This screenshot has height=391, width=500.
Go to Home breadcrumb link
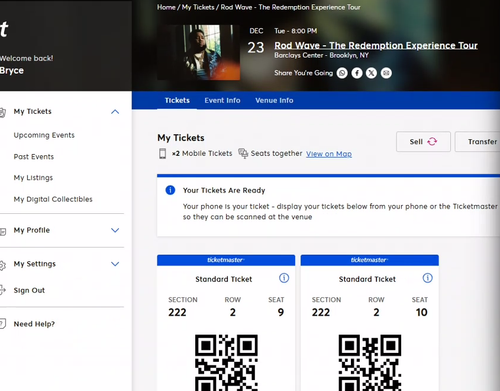(166, 7)
